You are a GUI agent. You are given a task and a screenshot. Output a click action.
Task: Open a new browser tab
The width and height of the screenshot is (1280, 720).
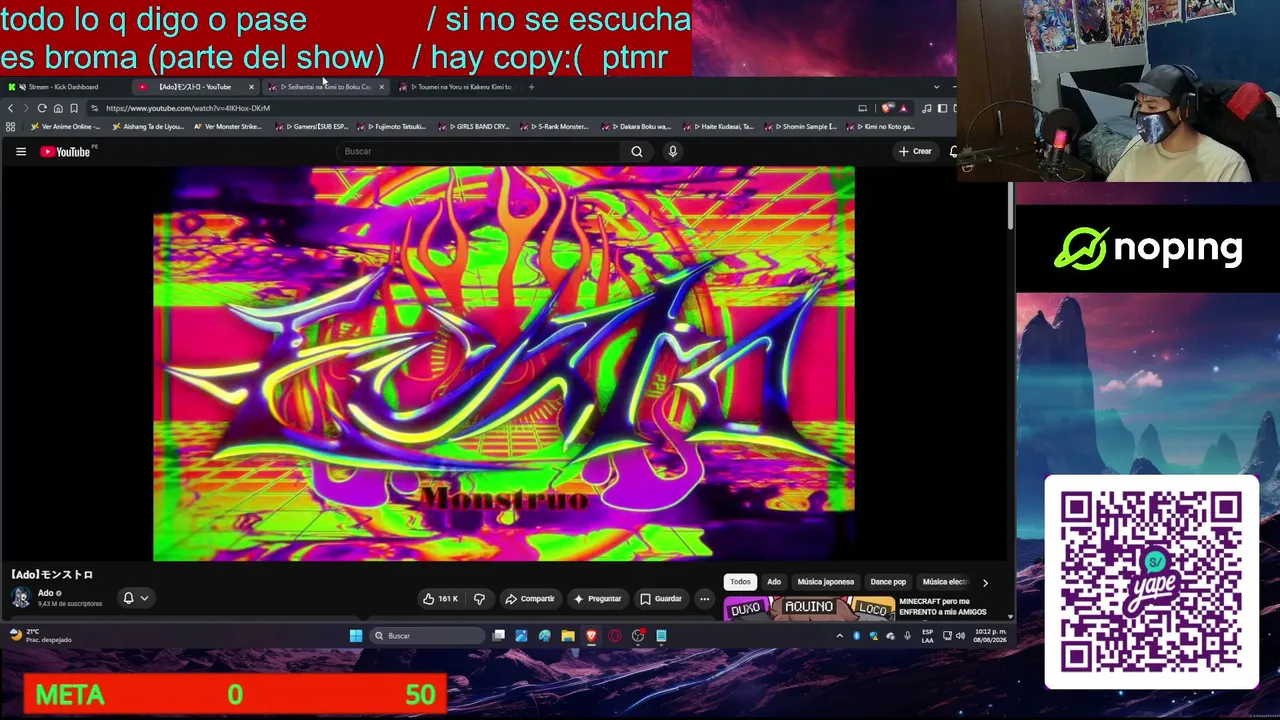point(531,87)
